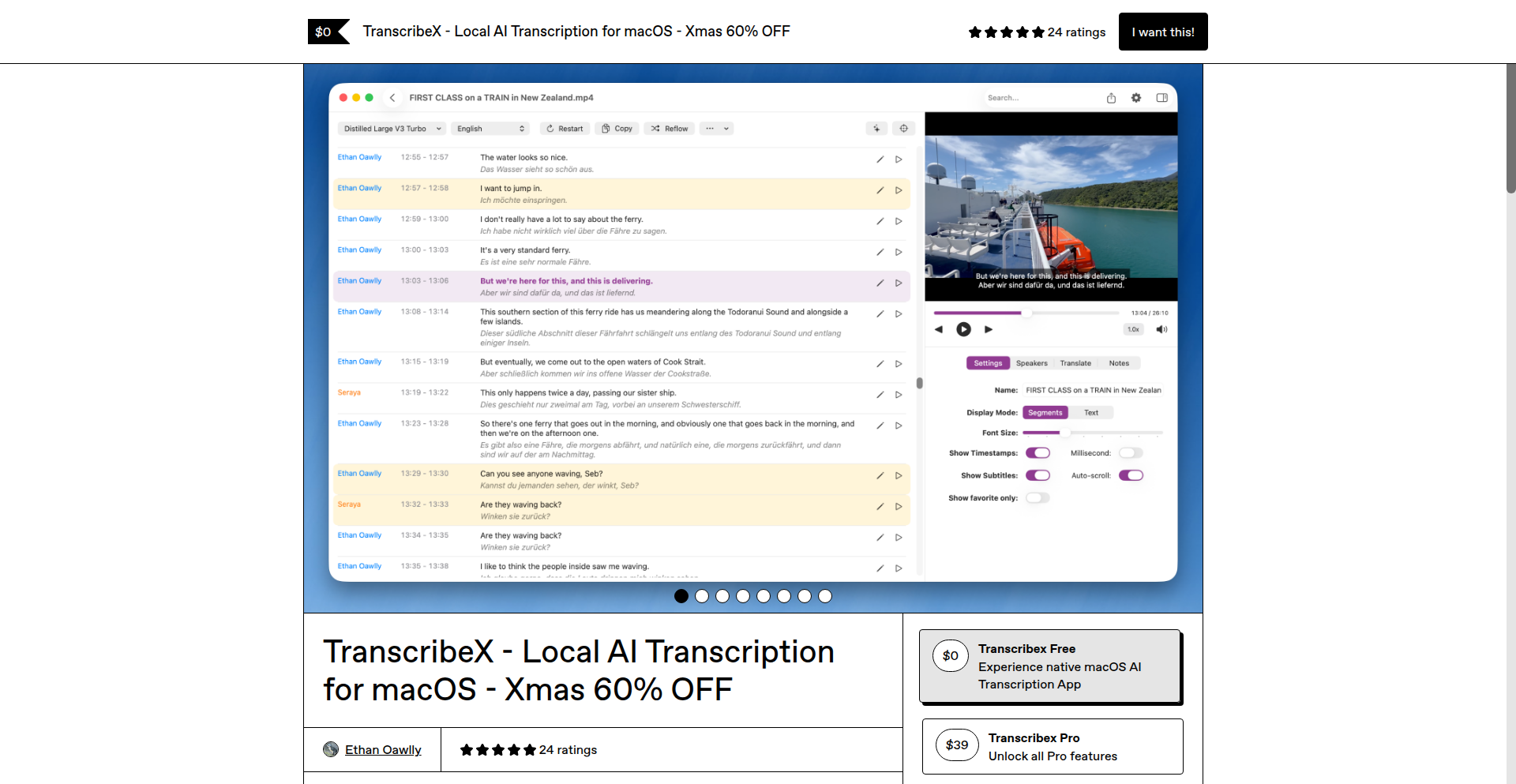1516x784 pixels.
Task: Turn on Show favorite only
Action: 1038,497
